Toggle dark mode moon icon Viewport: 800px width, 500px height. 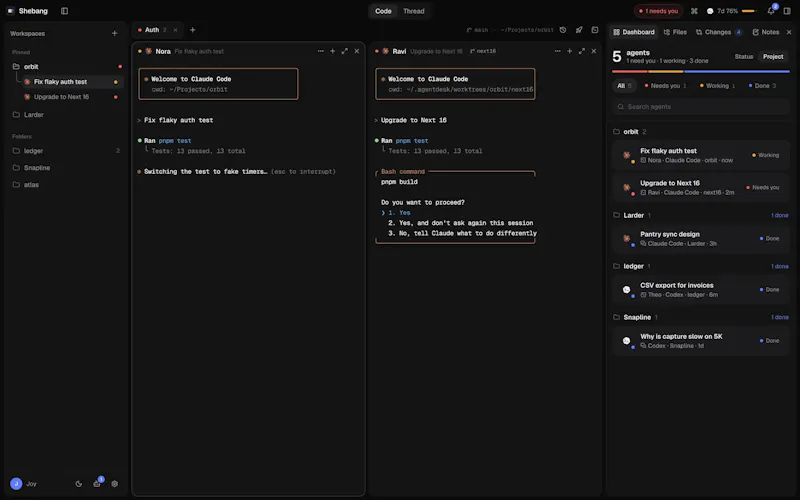pos(79,484)
